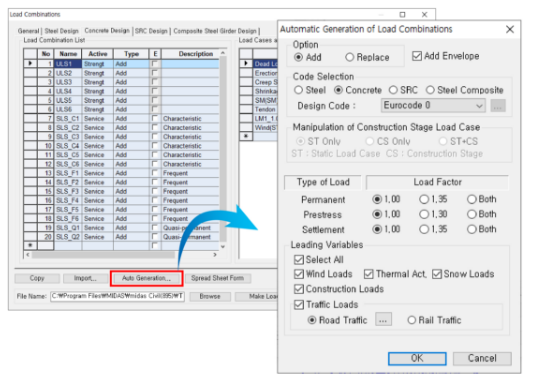The image size is (535, 381).
Task: Click the File Name input field
Action: click(x=117, y=296)
